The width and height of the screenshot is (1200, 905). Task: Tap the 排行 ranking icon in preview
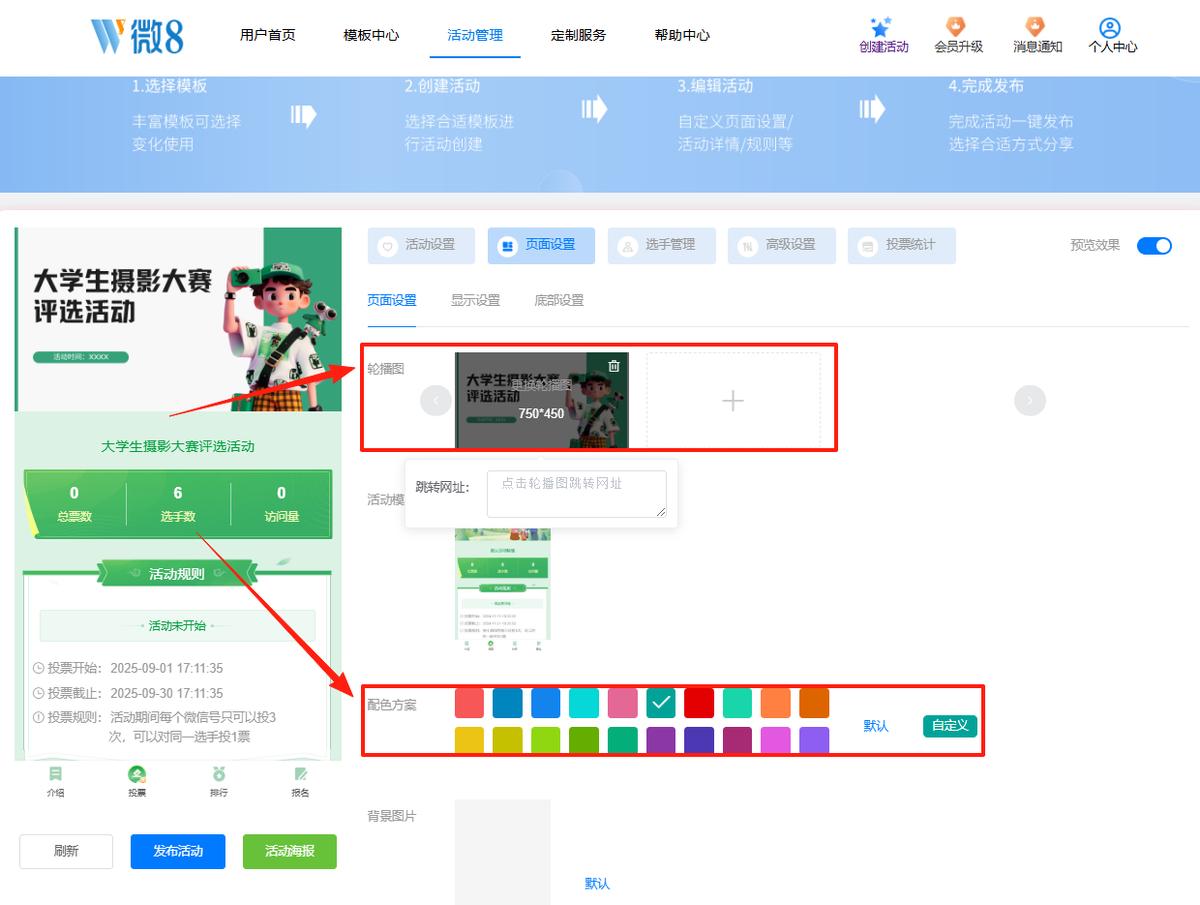219,774
